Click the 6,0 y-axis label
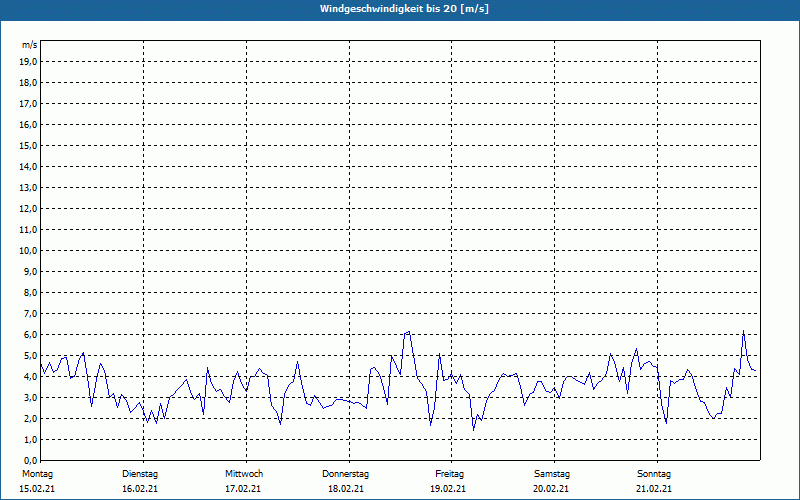The image size is (800, 500). tap(30, 335)
